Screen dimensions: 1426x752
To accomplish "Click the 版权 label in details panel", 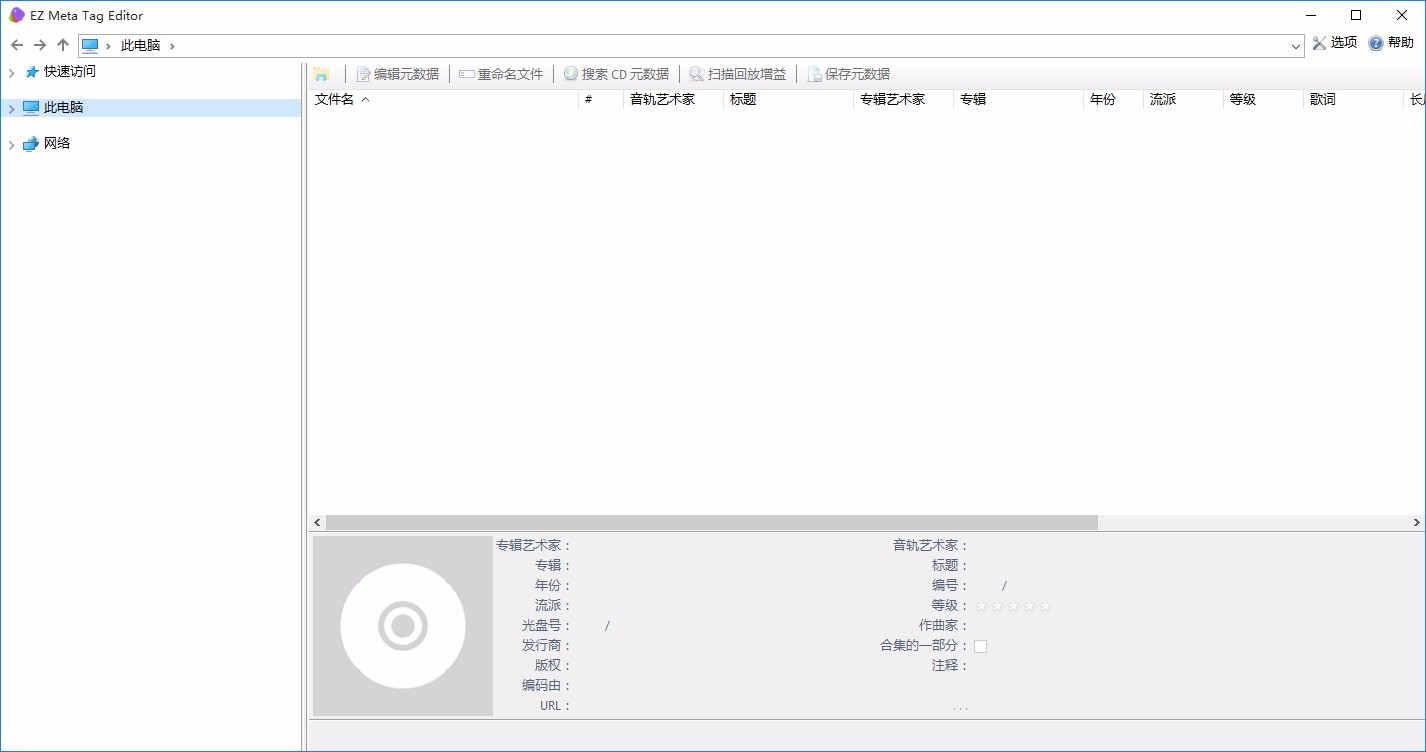I will point(553,666).
